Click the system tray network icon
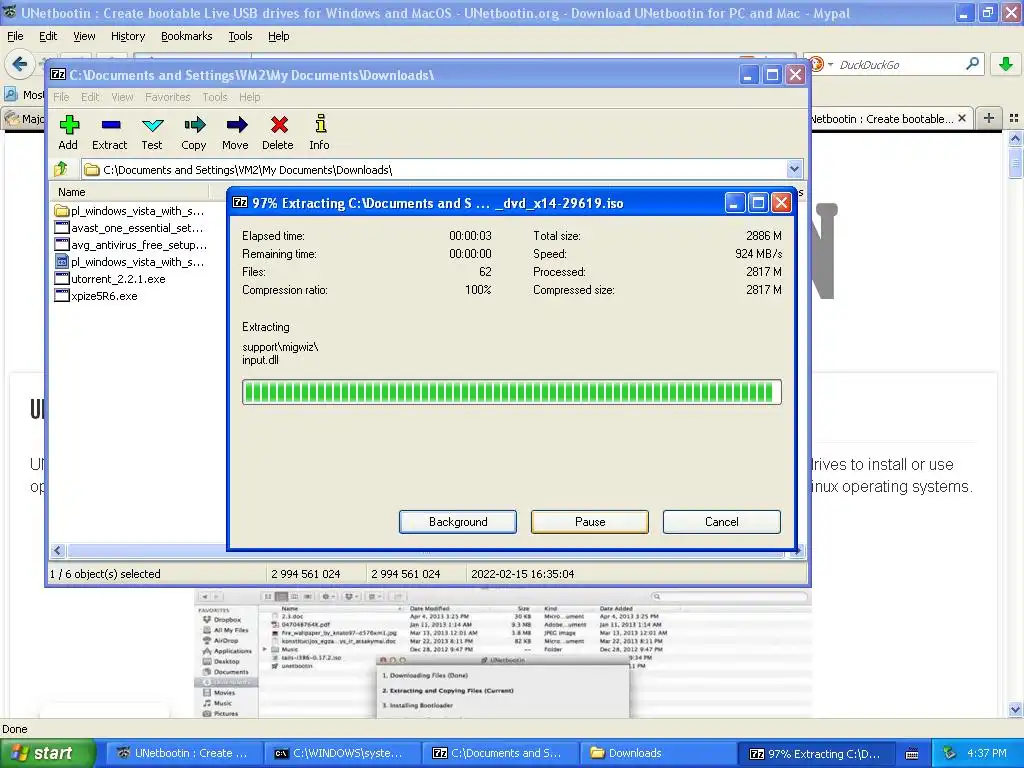This screenshot has height=768, width=1024. tap(949, 753)
